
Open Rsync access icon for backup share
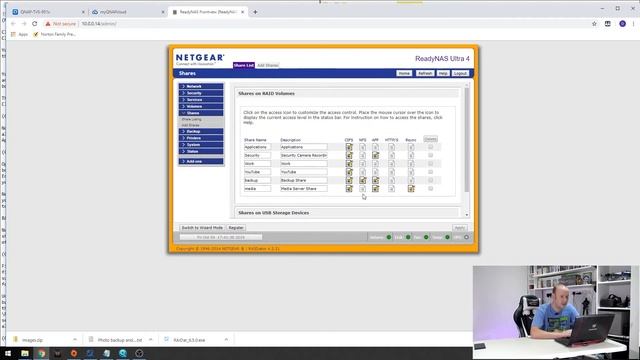pos(411,180)
